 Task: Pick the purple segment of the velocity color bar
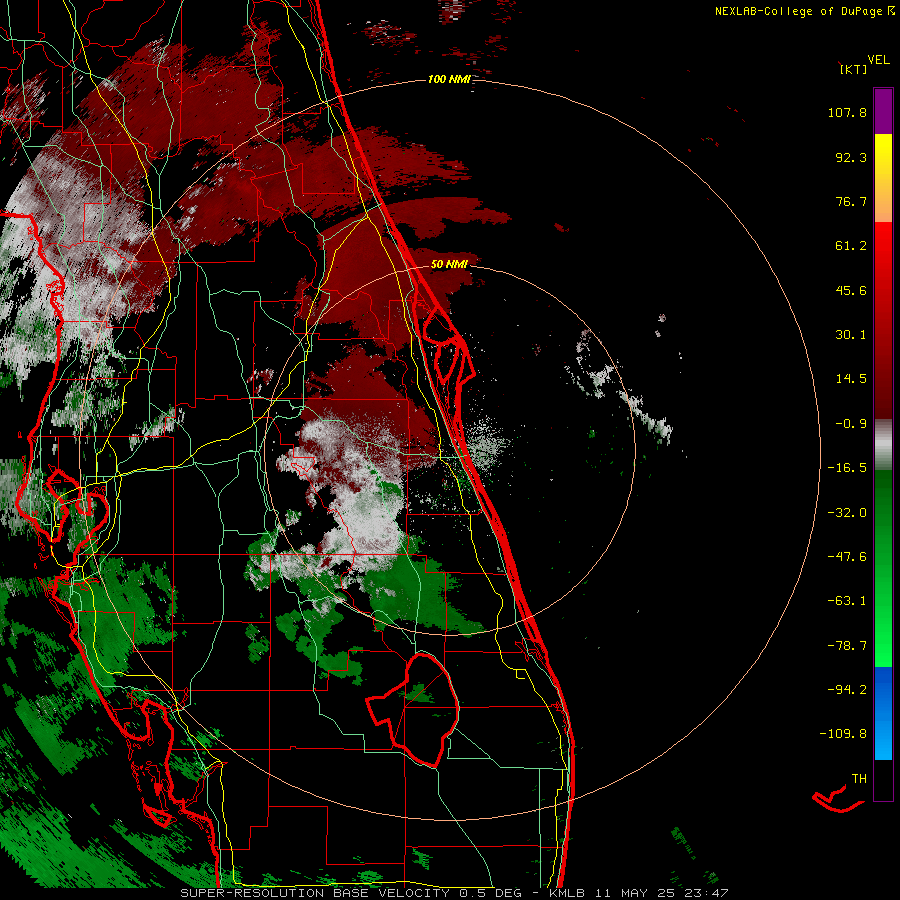(883, 111)
